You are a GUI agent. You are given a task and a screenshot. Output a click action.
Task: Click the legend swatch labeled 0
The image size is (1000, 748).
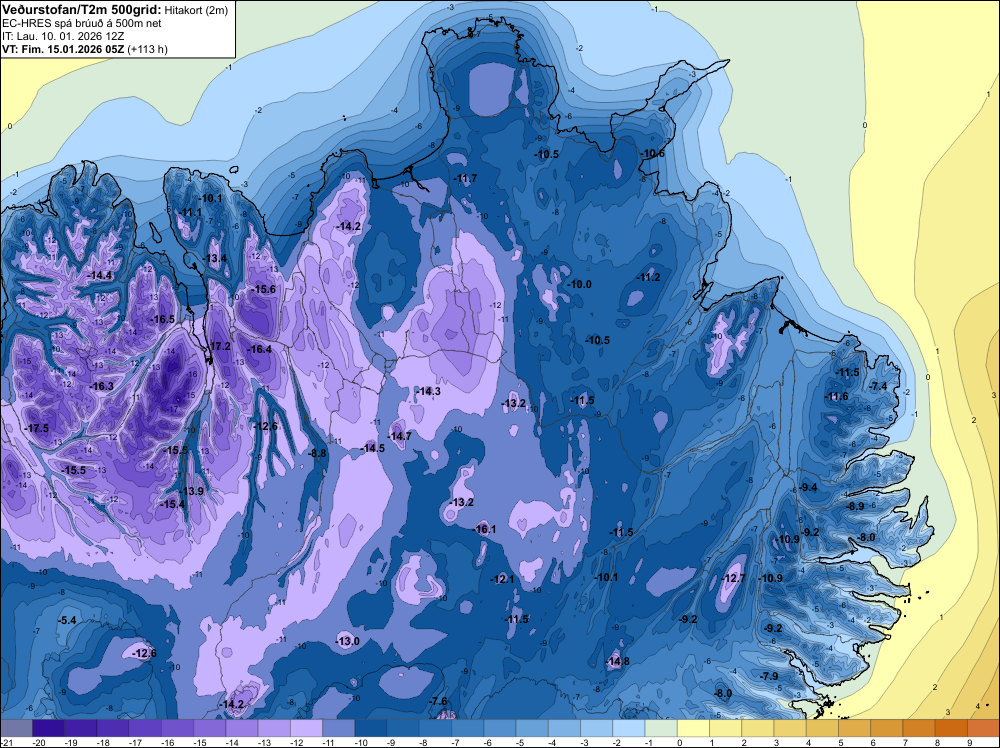(x=693, y=728)
